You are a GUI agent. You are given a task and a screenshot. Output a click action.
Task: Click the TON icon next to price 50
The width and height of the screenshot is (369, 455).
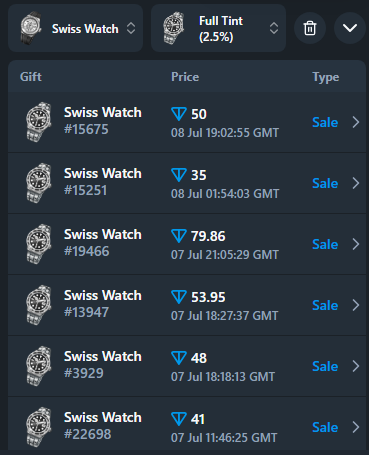click(x=179, y=114)
